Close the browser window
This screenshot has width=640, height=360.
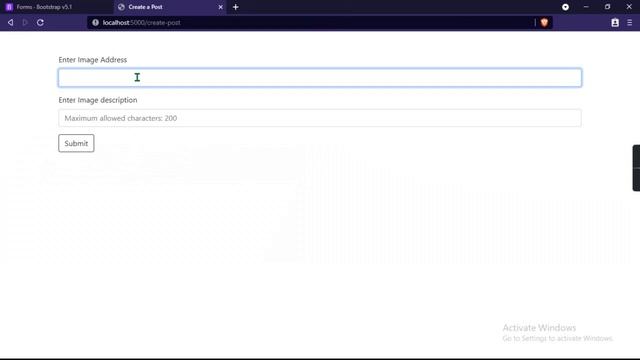pos(629,7)
